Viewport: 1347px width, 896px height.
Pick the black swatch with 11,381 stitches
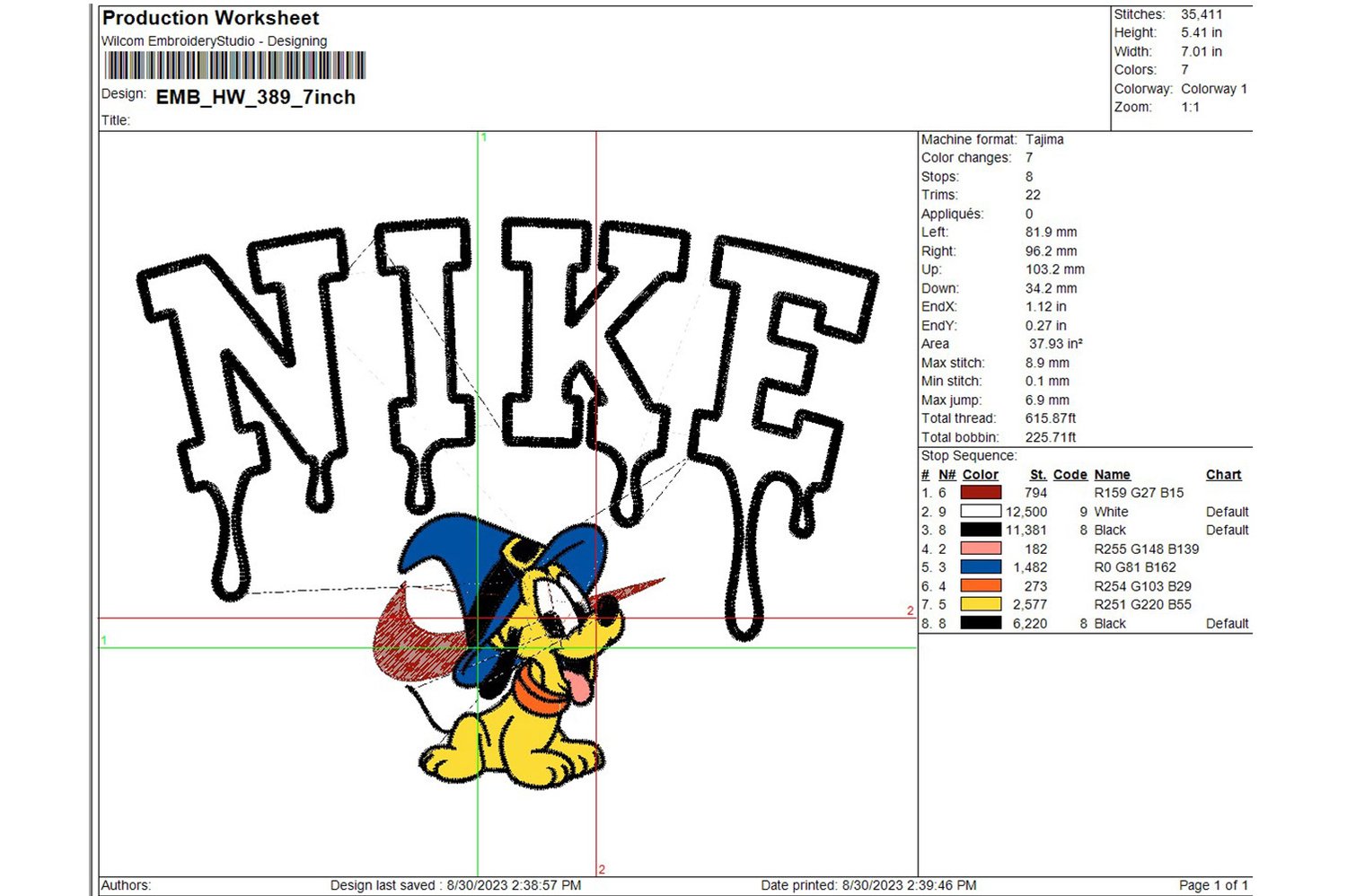(981, 530)
